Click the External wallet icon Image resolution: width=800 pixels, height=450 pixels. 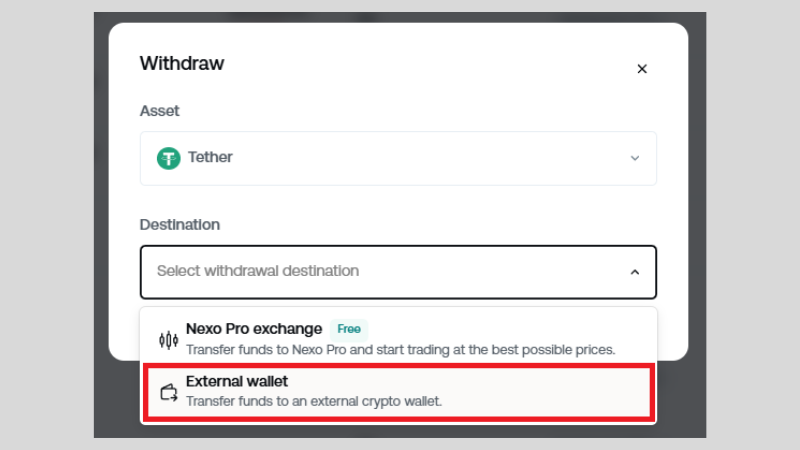click(x=169, y=392)
